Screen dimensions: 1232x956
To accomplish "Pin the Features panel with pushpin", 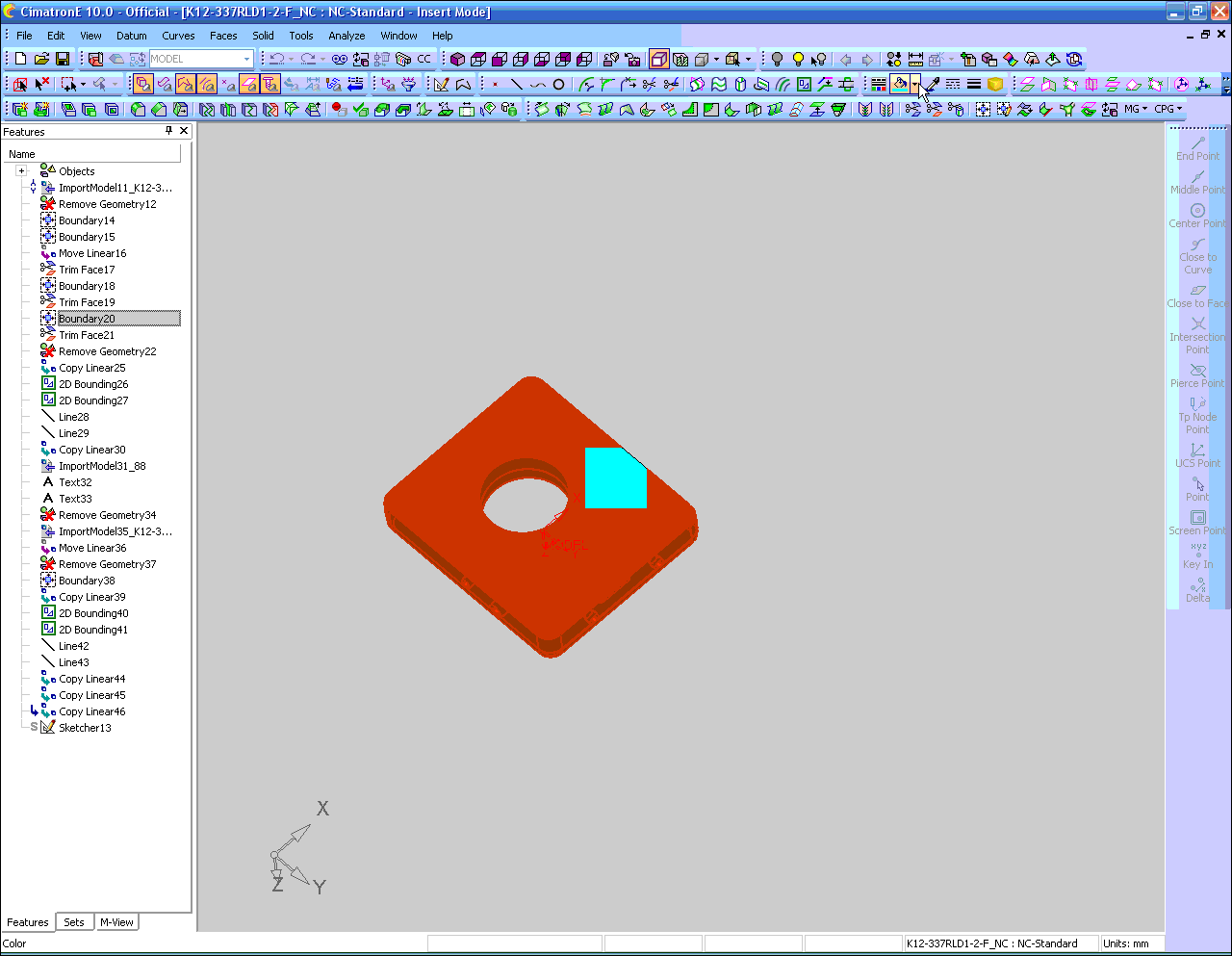I will pos(168,131).
